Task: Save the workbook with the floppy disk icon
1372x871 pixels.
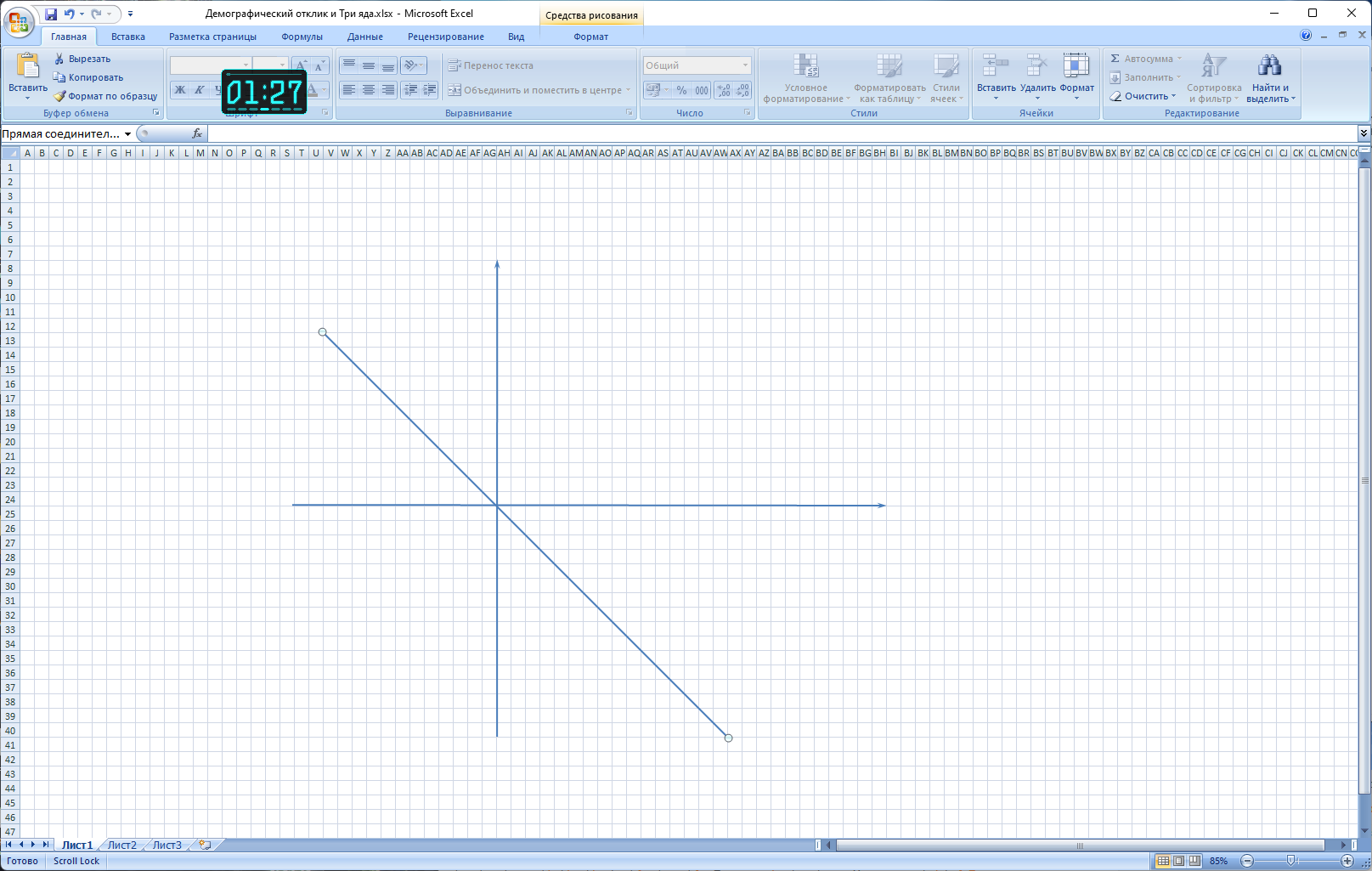Action: pyautogui.click(x=51, y=14)
